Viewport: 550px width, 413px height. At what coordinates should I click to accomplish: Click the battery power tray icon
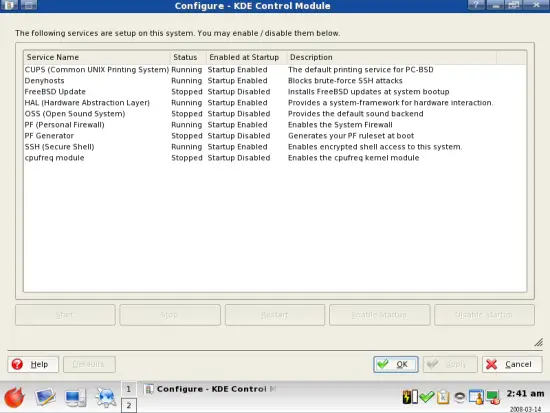[410, 397]
